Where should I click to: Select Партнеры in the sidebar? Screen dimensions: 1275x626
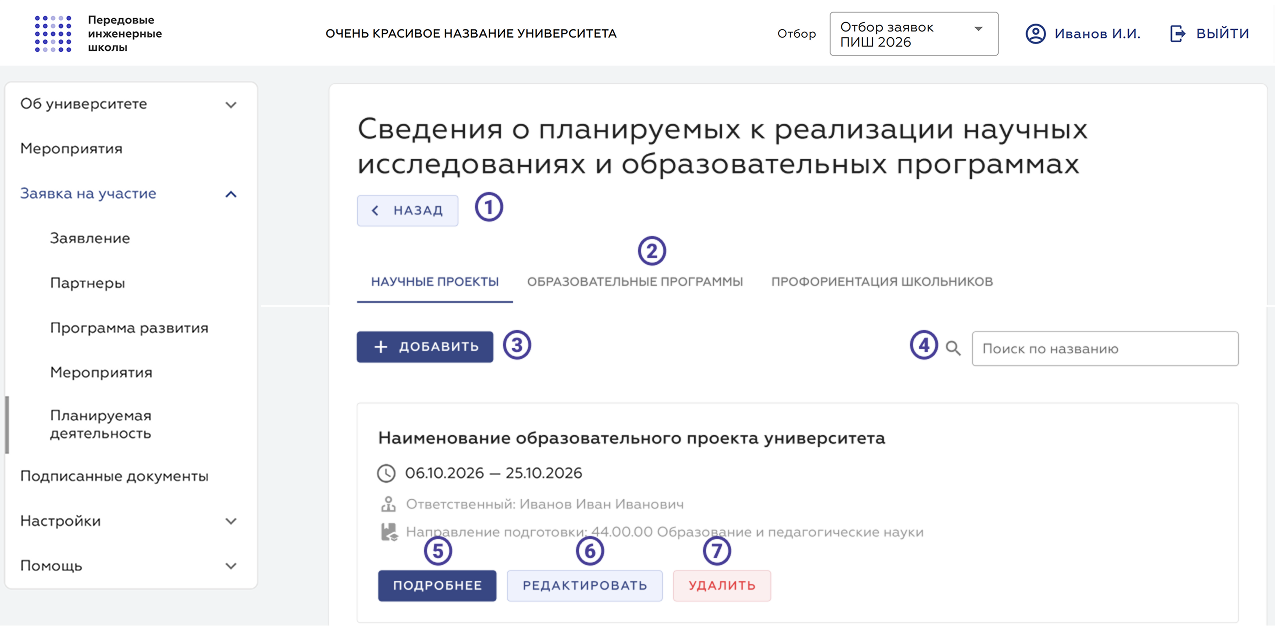pos(88,283)
